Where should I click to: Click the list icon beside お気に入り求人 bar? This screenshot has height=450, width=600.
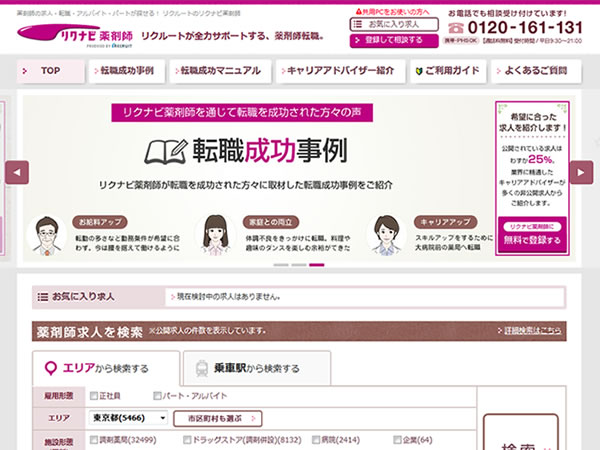coord(42,297)
